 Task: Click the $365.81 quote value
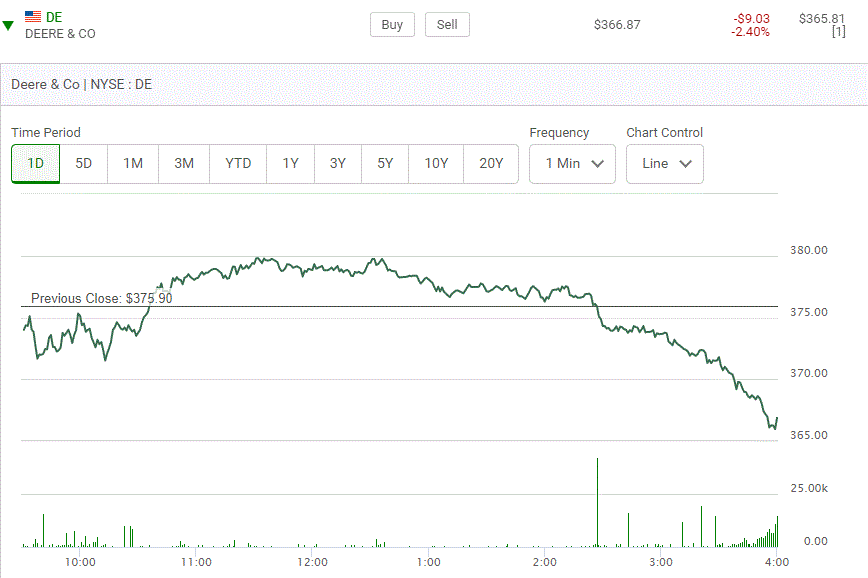tap(822, 18)
